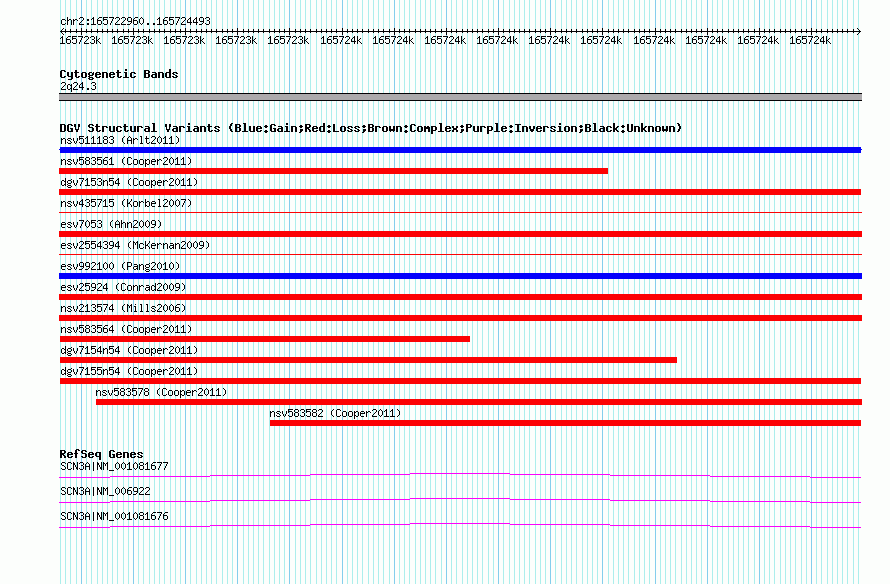Open variant esv25924 (Conrad2009) label
This screenshot has width=890, height=584.
123,287
